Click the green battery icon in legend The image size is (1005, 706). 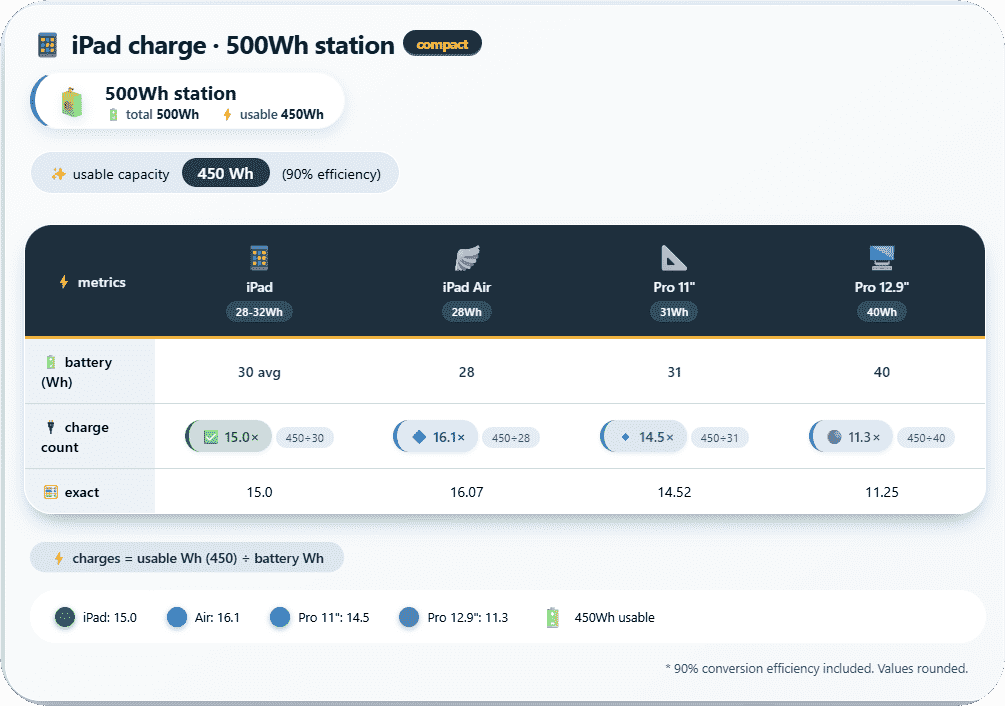tap(553, 618)
